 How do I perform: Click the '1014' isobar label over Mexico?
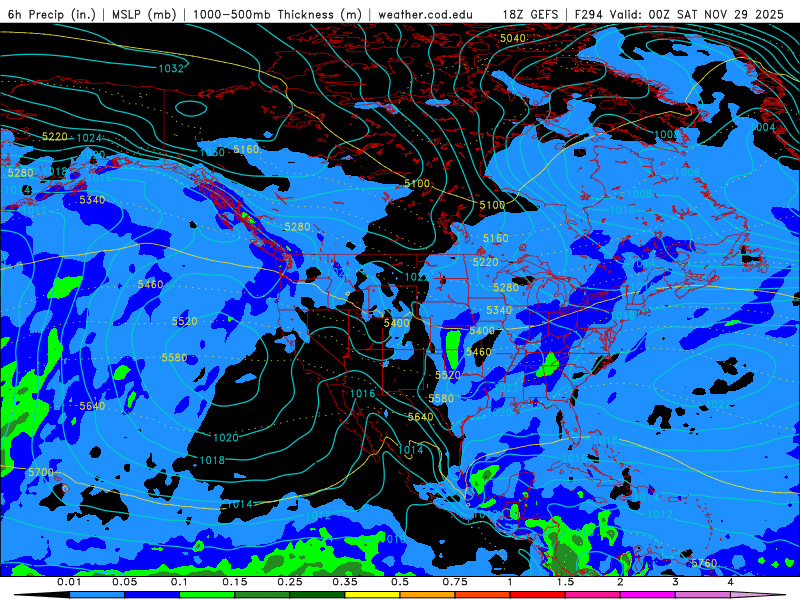411,449
